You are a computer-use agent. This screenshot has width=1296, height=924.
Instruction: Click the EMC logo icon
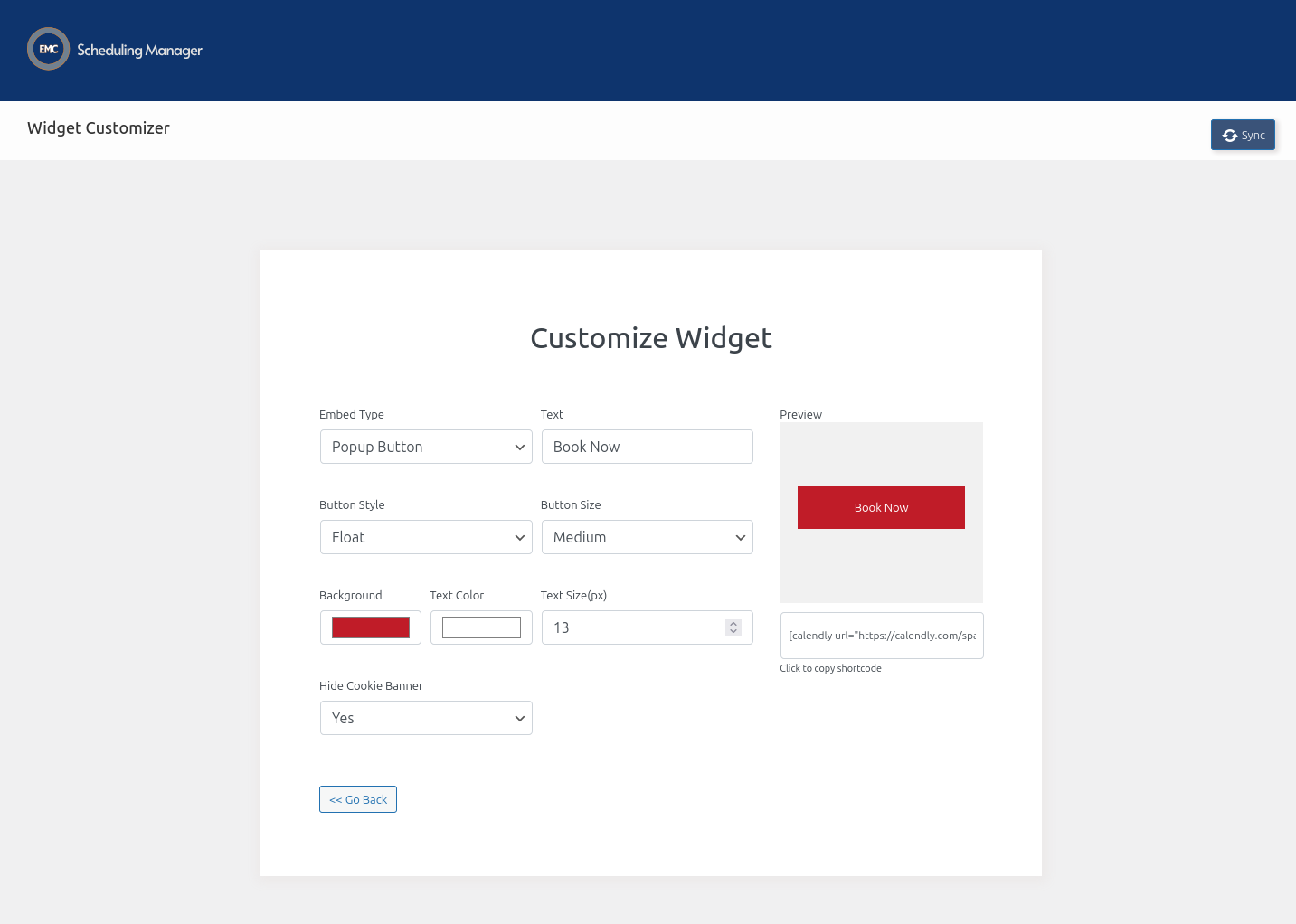pyautogui.click(x=47, y=49)
